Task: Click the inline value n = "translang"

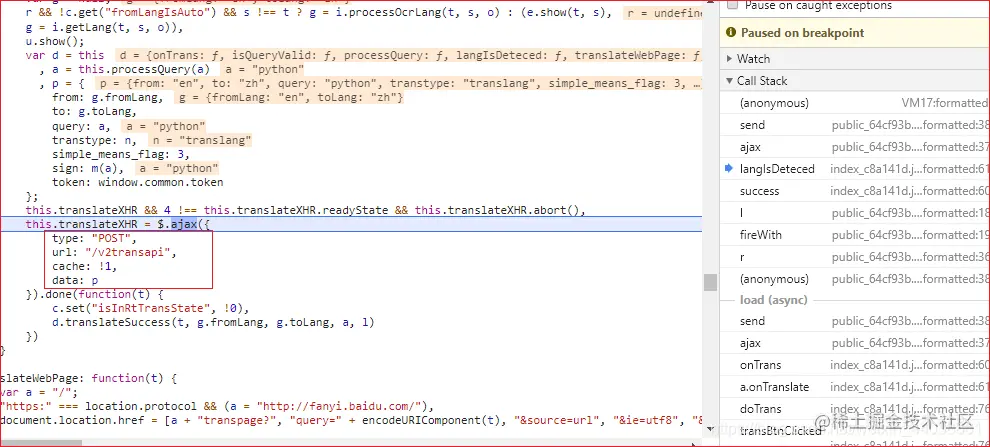Action: click(x=201, y=140)
